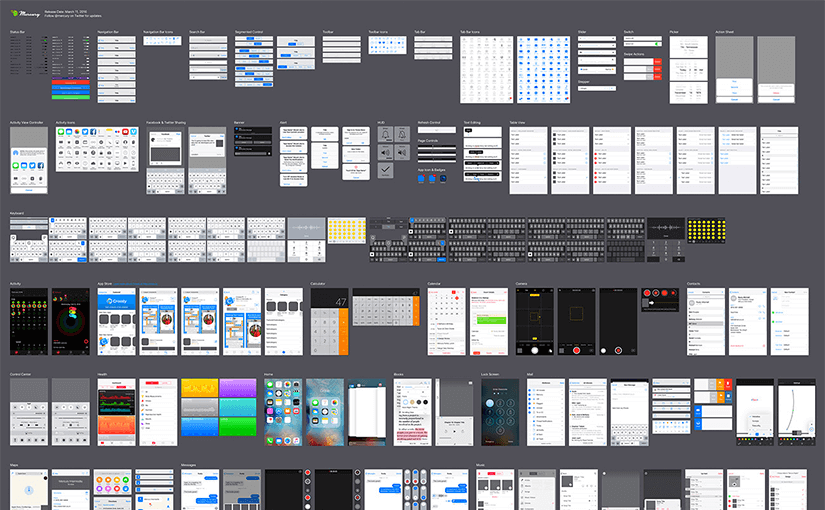This screenshot has height=510, width=825.
Task: Select Twitter icon in the Activity Icons panel
Action: click(85, 132)
